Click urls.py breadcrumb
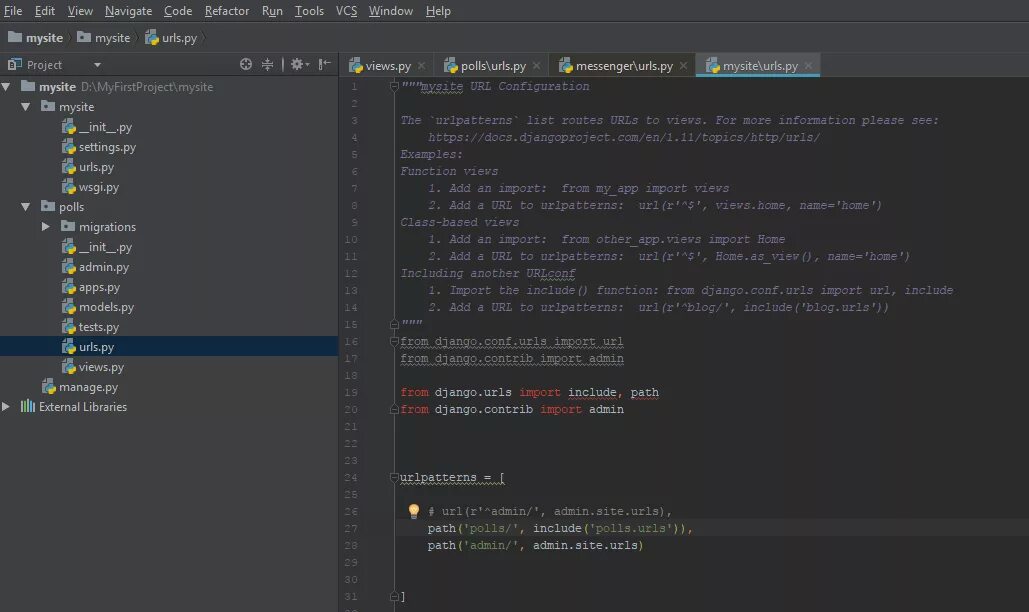Image resolution: width=1029 pixels, height=612 pixels. [x=171, y=38]
